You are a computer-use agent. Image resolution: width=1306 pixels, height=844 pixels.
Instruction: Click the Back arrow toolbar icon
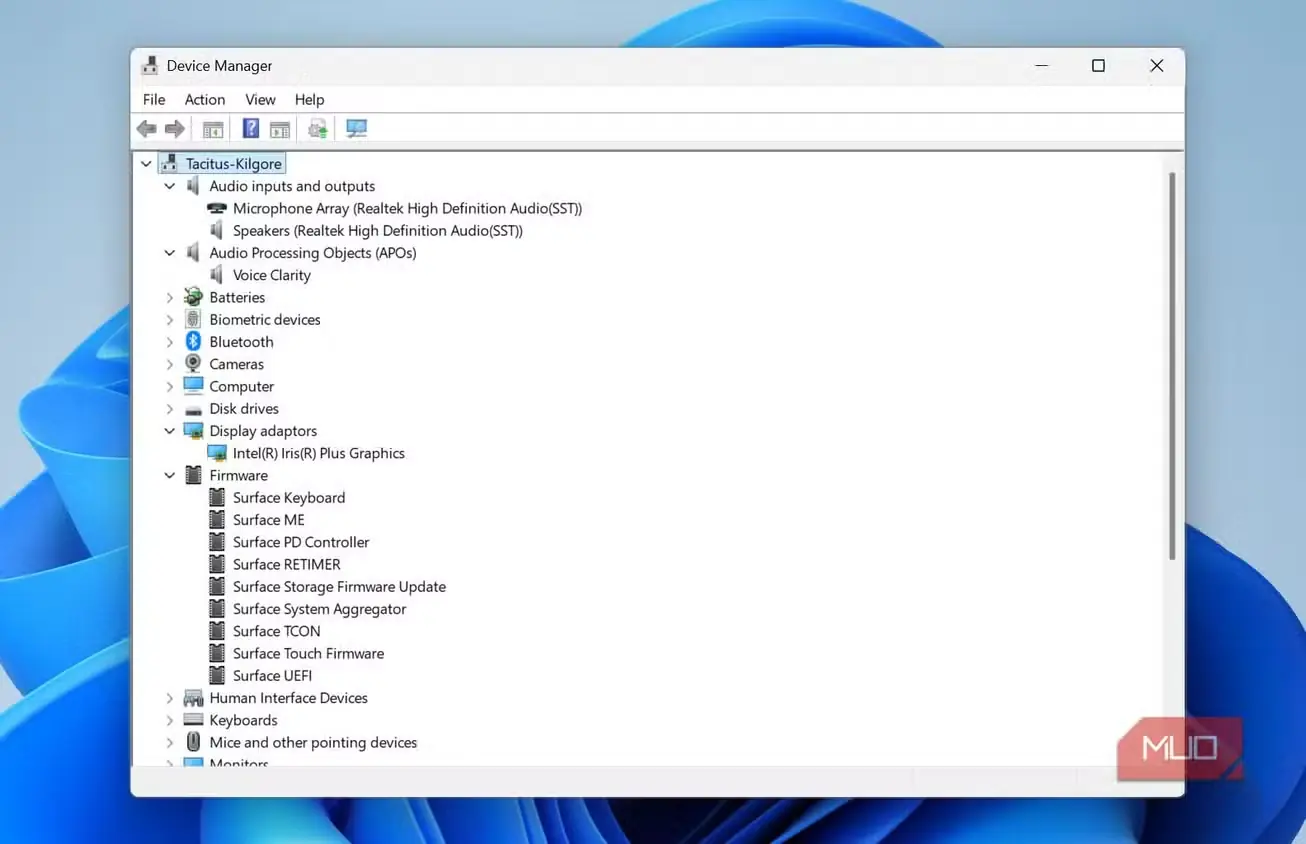146,129
